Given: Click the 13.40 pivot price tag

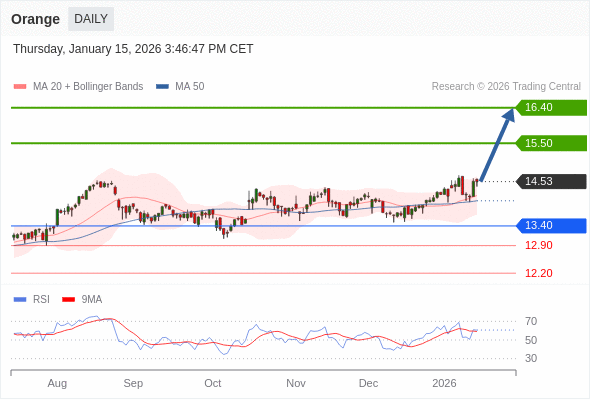Looking at the screenshot, I should [551, 225].
